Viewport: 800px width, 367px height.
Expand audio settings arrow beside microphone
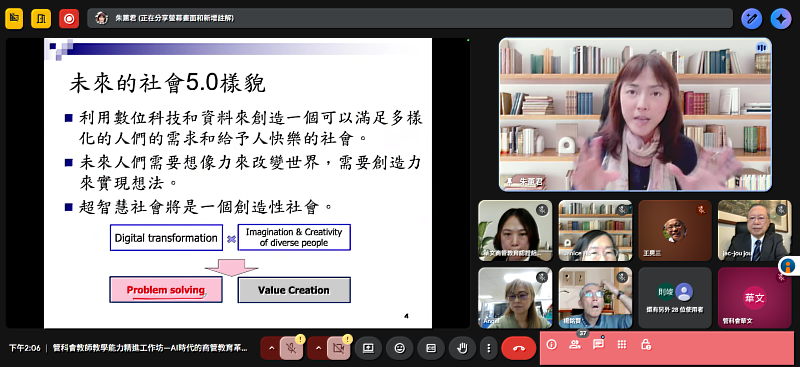(271, 348)
